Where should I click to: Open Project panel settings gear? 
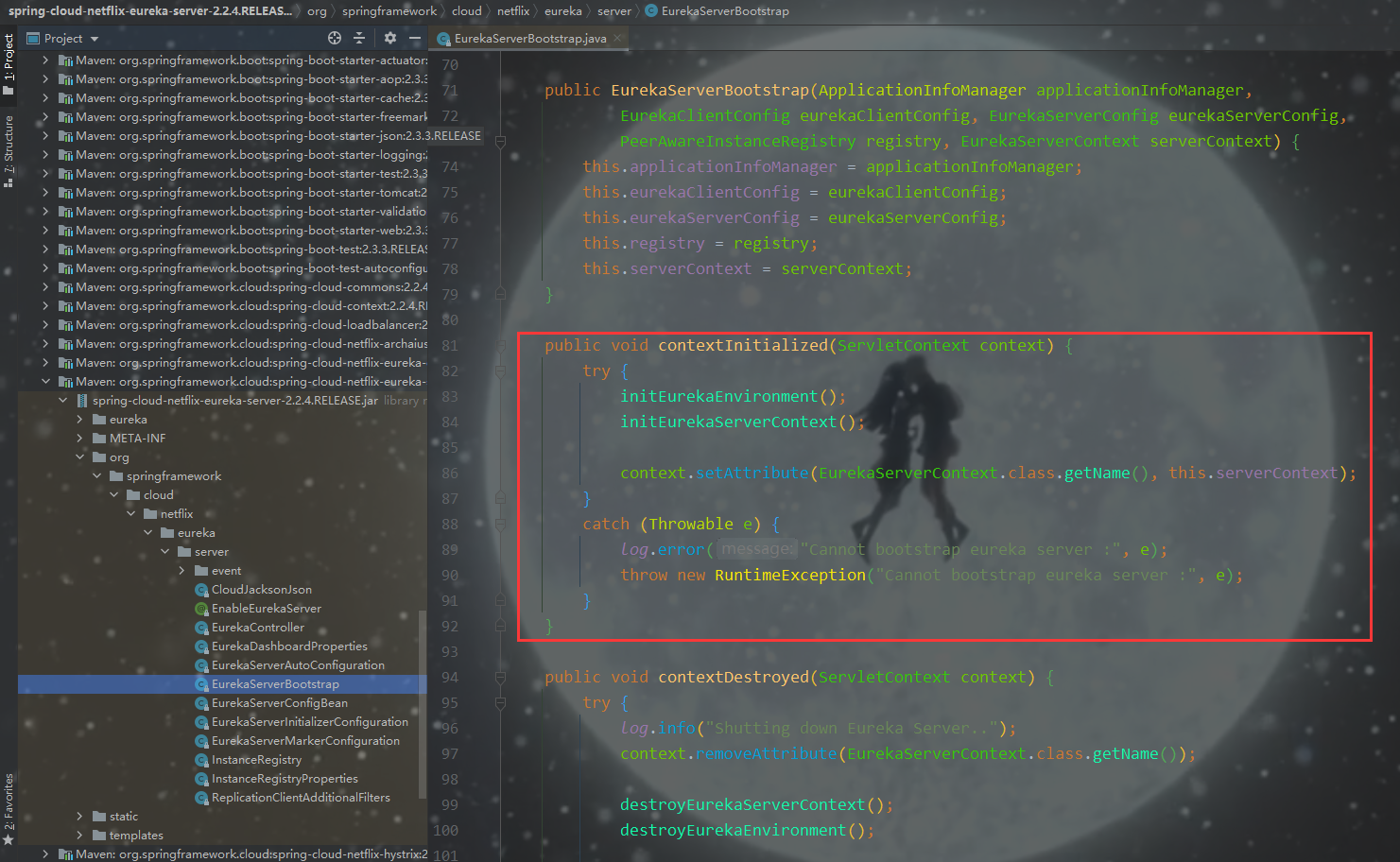pos(390,38)
